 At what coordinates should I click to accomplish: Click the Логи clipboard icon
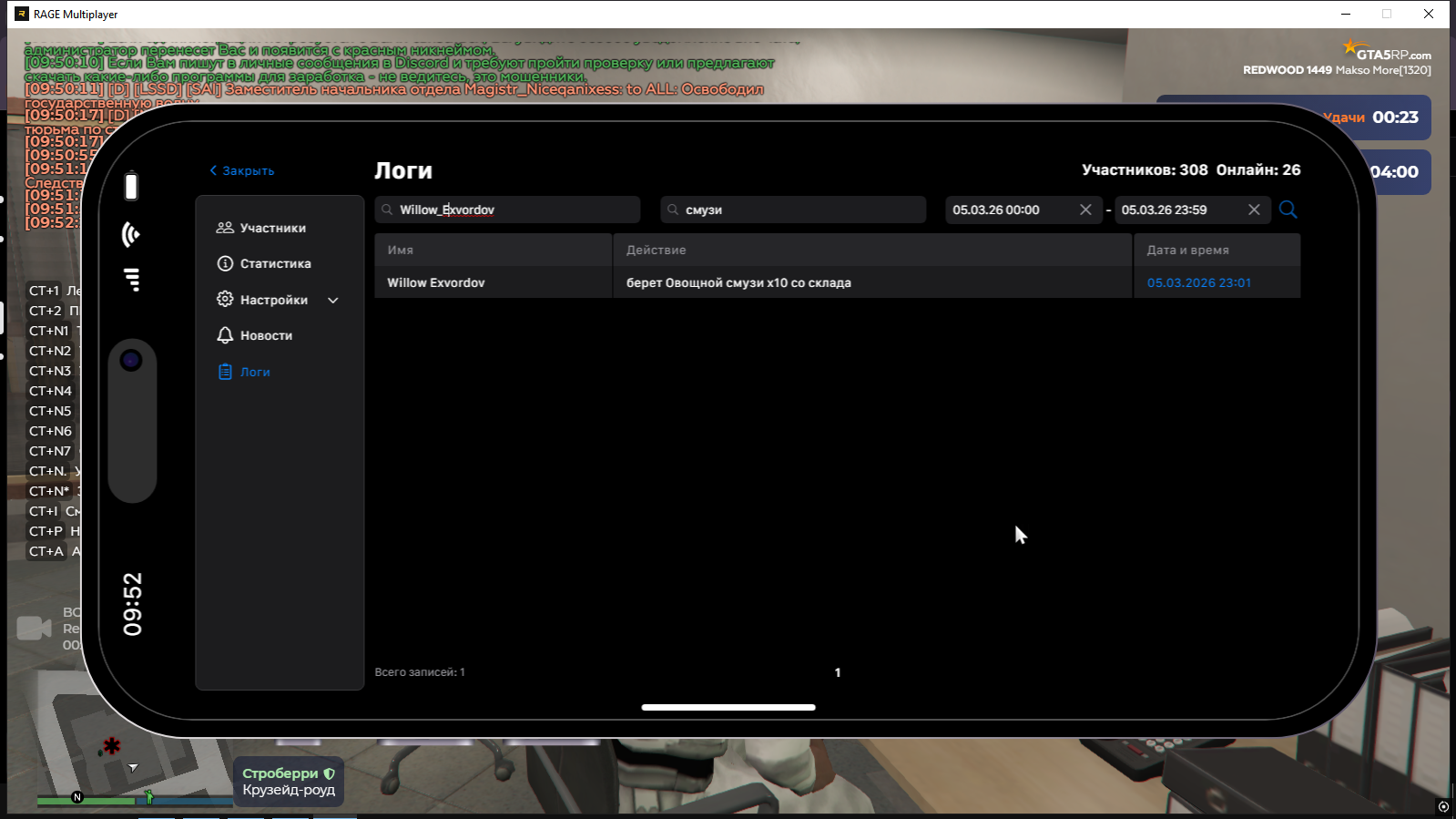point(225,372)
